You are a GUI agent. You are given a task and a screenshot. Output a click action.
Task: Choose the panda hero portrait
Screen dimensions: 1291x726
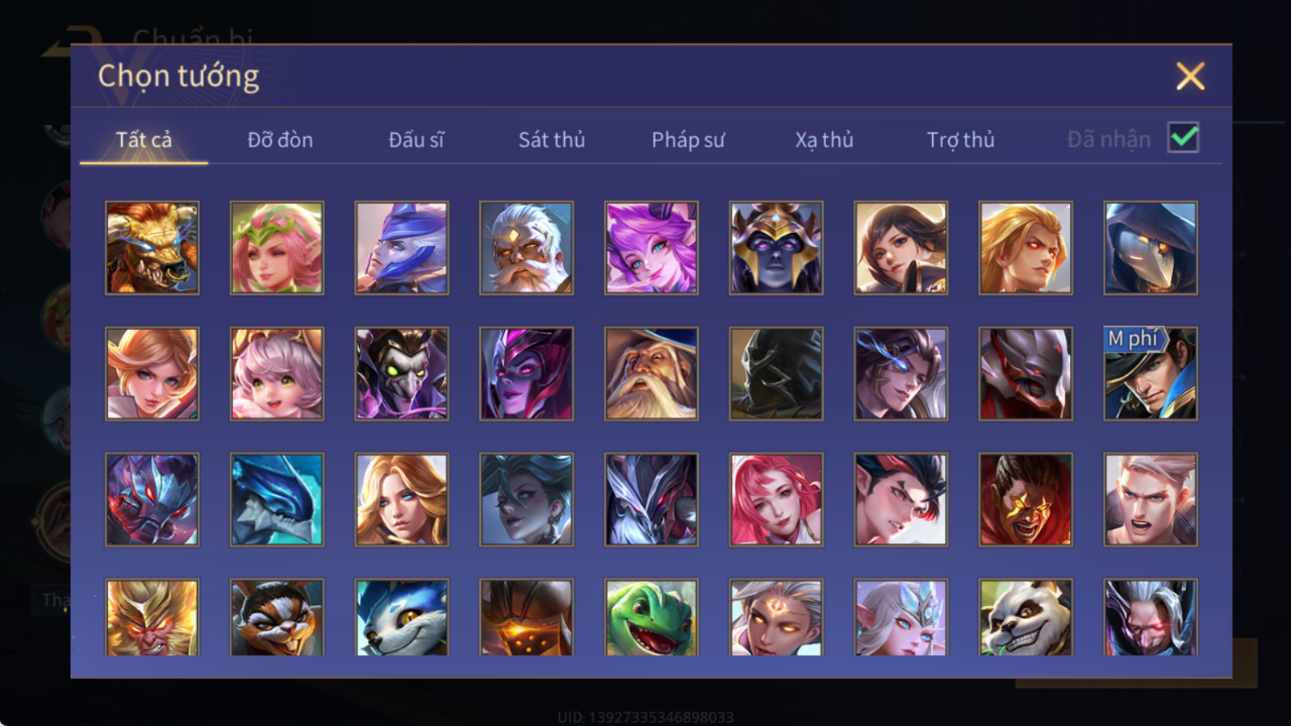click(x=1025, y=617)
